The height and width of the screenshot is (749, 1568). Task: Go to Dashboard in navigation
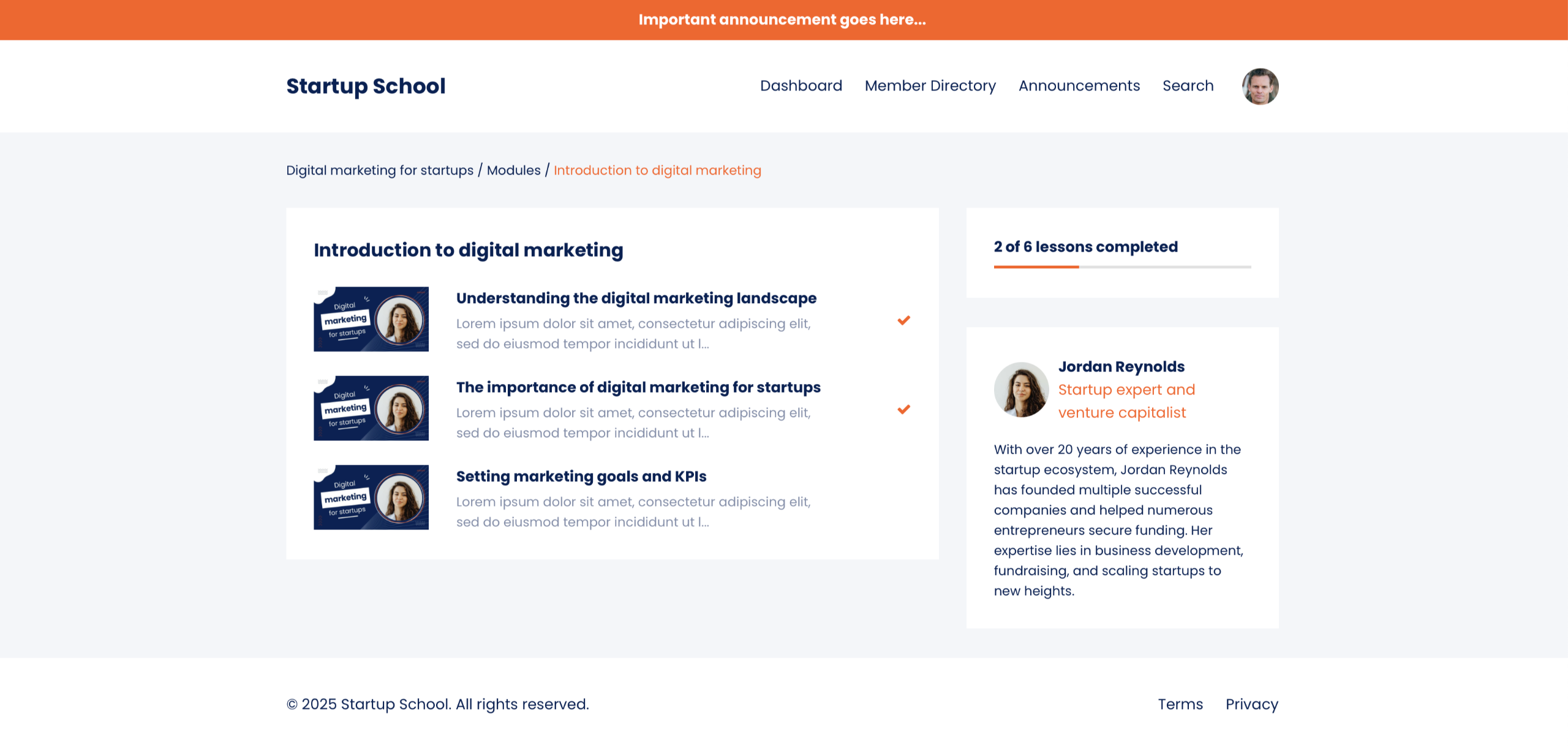801,86
